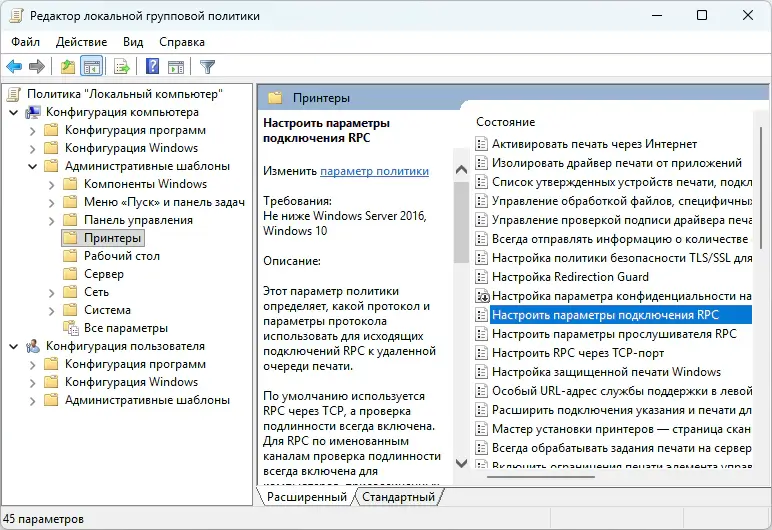Open the Help question-mark toolbar icon
772x530 pixels.
[153, 66]
